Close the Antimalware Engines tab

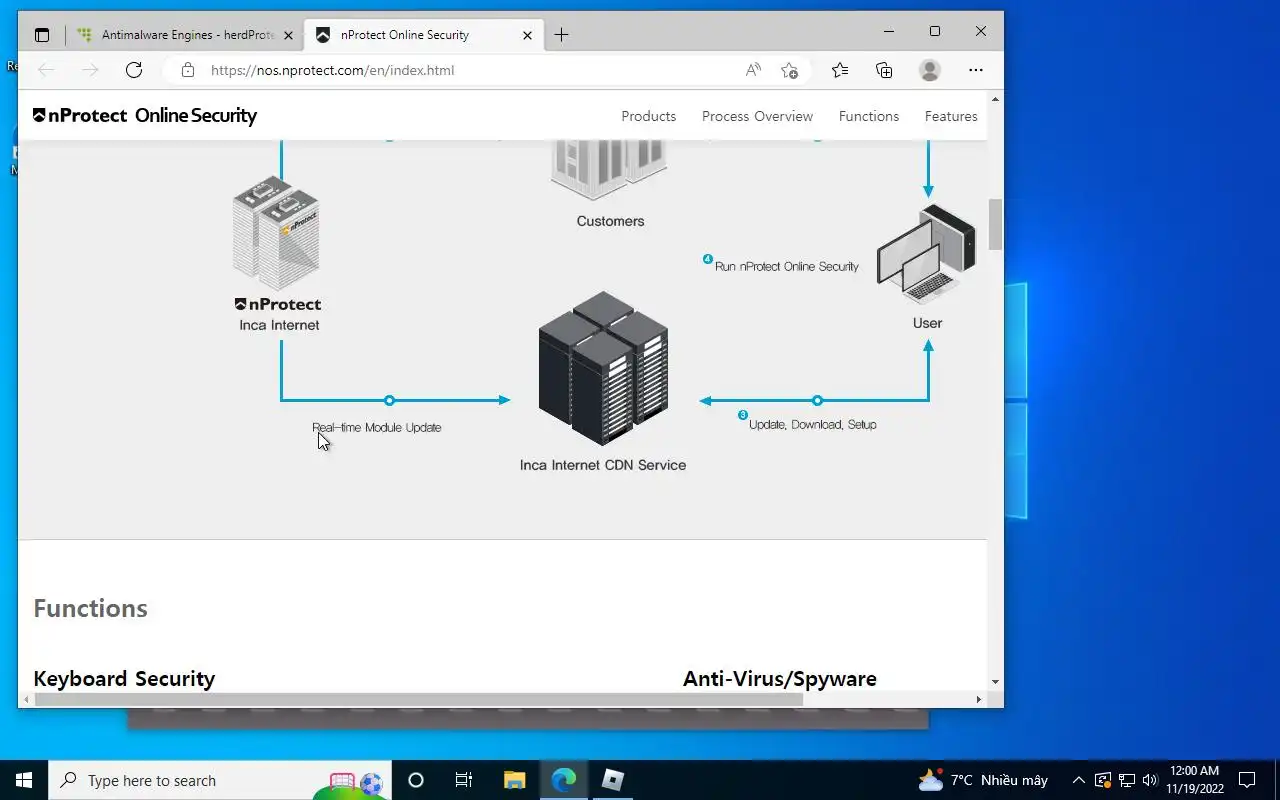[x=288, y=35]
